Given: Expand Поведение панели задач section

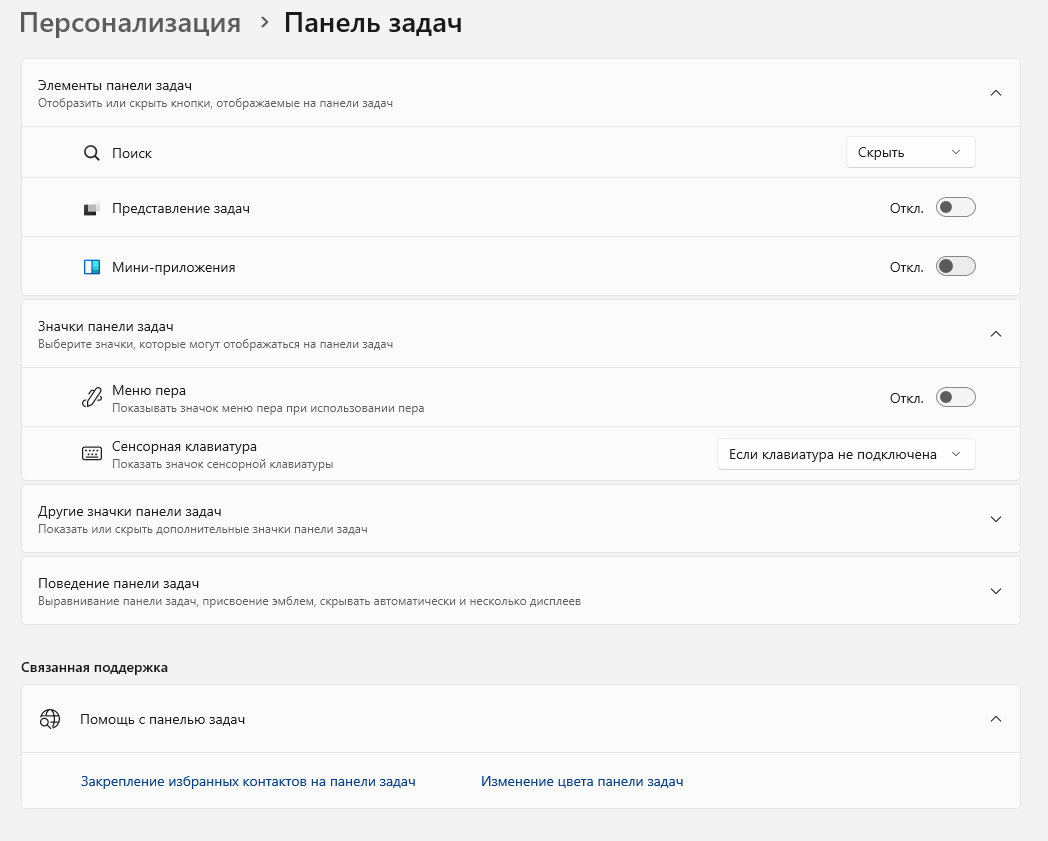Looking at the screenshot, I should point(995,592).
